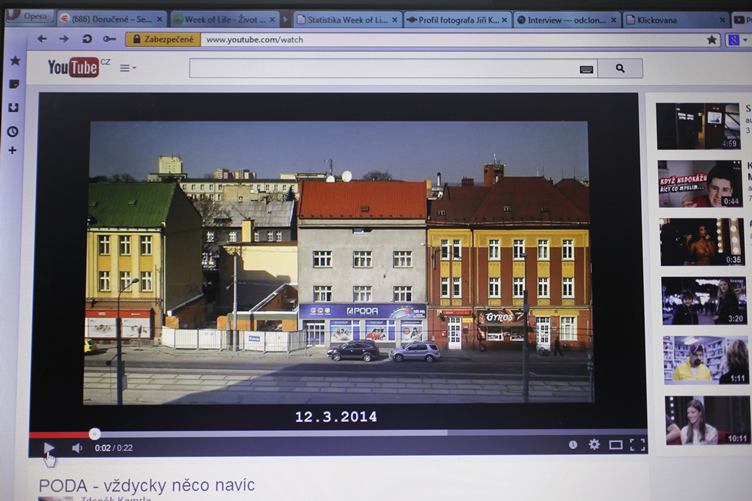Screen dimensions: 752x501
Task: Click the plus icon in Opera sidebar
Action: pos(12,151)
